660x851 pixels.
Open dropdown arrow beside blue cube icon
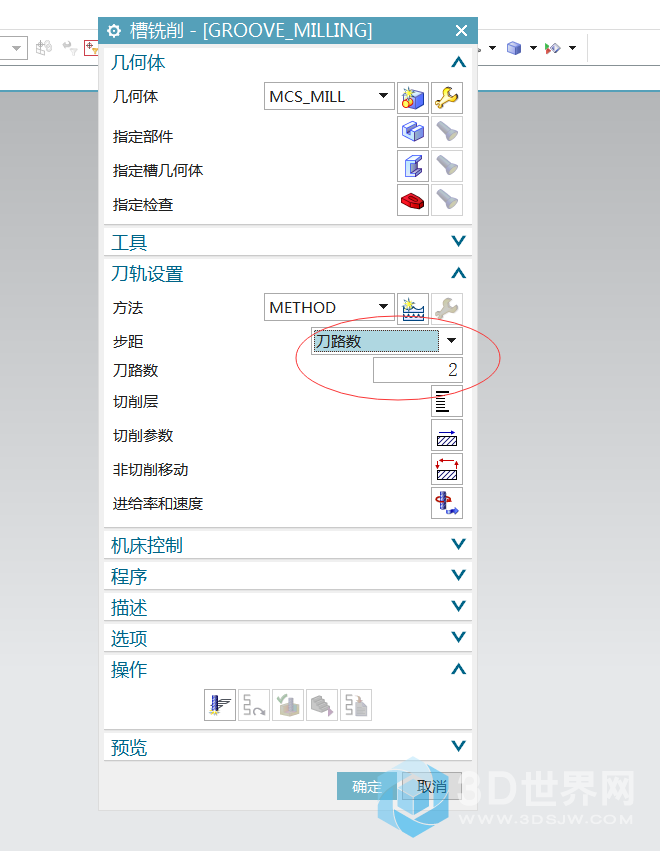pyautogui.click(x=534, y=48)
